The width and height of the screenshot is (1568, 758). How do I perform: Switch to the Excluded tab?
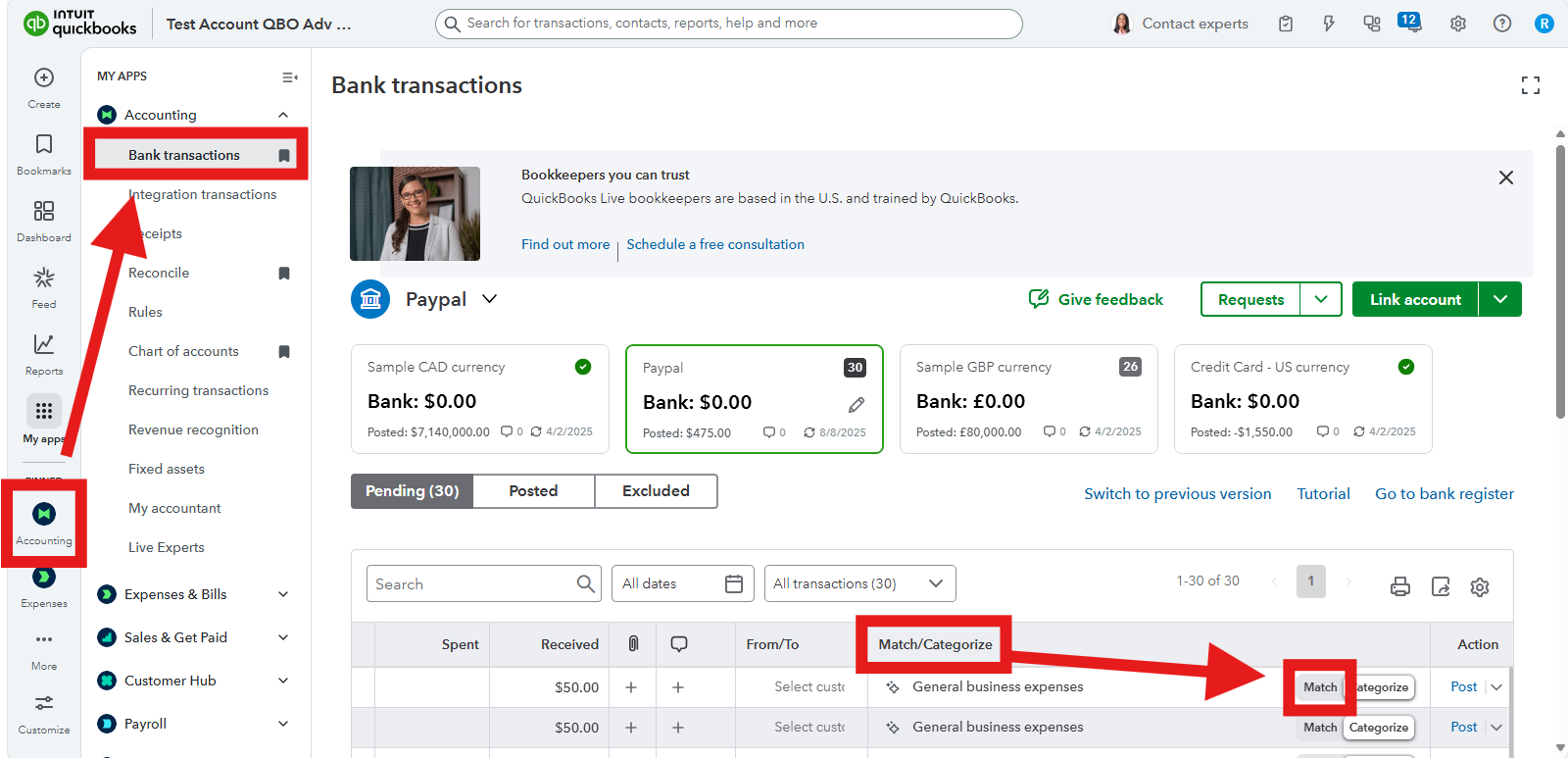click(x=656, y=491)
